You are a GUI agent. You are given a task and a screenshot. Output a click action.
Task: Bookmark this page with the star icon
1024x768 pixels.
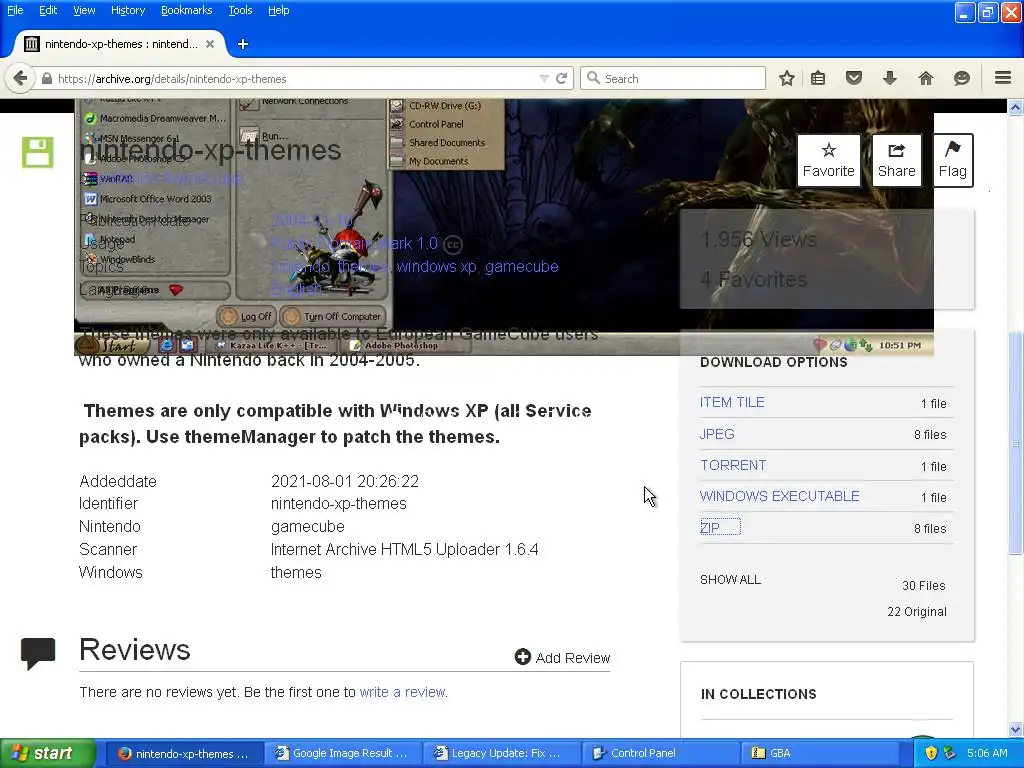[x=787, y=78]
